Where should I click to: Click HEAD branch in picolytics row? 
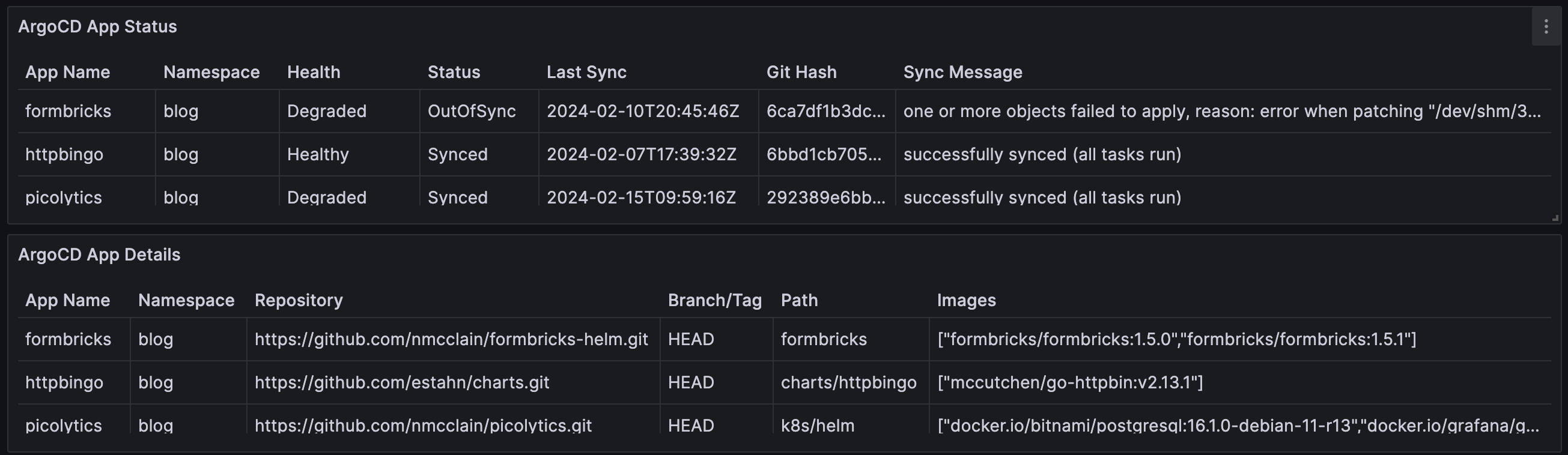[691, 425]
